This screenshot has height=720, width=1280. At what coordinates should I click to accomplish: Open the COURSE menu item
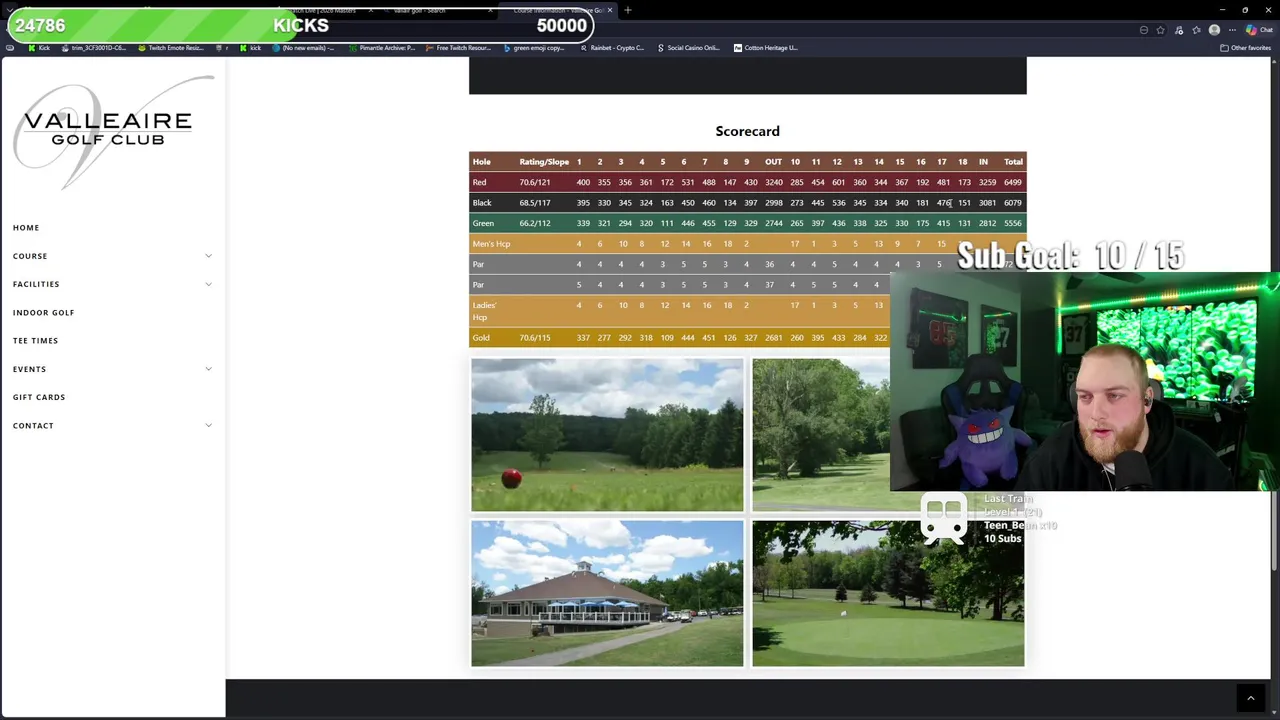pos(30,256)
